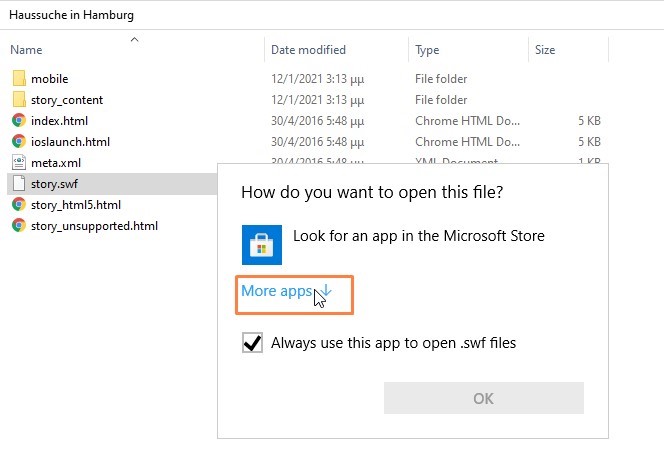Expand the More apps list
The image size is (664, 470).
tap(286, 291)
